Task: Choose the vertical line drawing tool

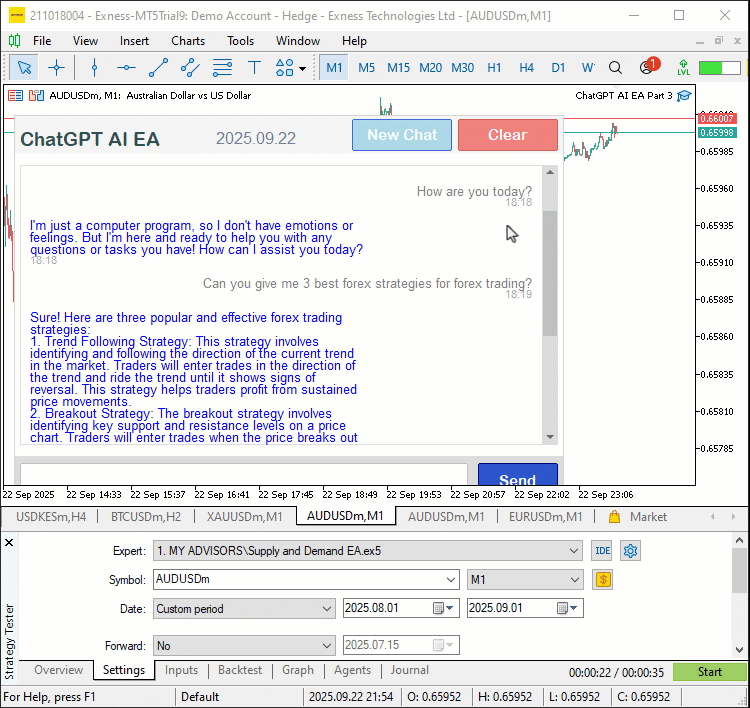Action: (94, 67)
